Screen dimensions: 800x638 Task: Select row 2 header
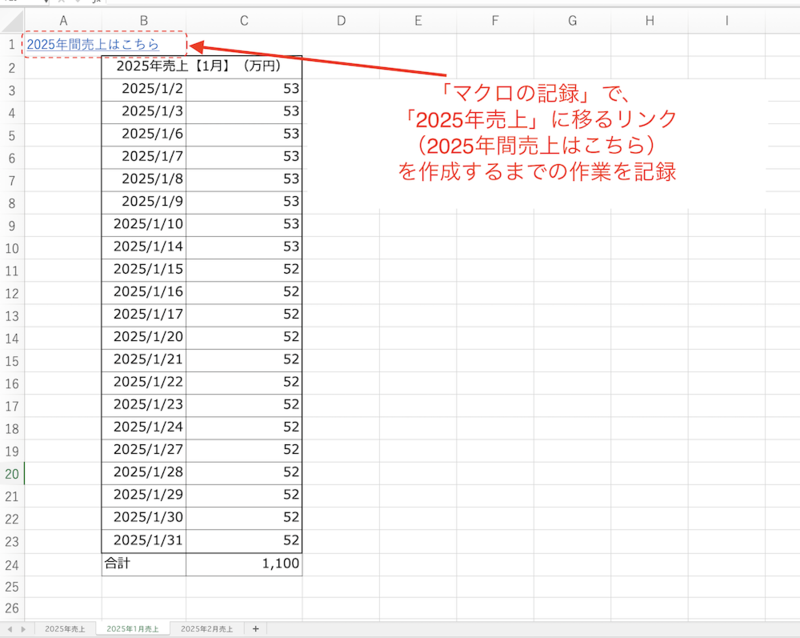coord(12,68)
